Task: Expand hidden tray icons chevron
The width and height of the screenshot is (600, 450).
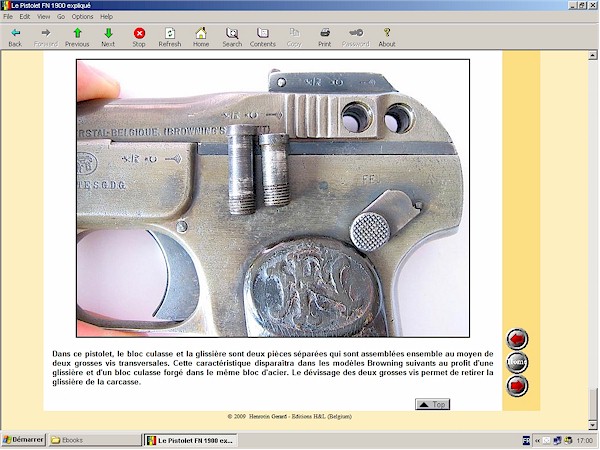Action: coord(537,441)
